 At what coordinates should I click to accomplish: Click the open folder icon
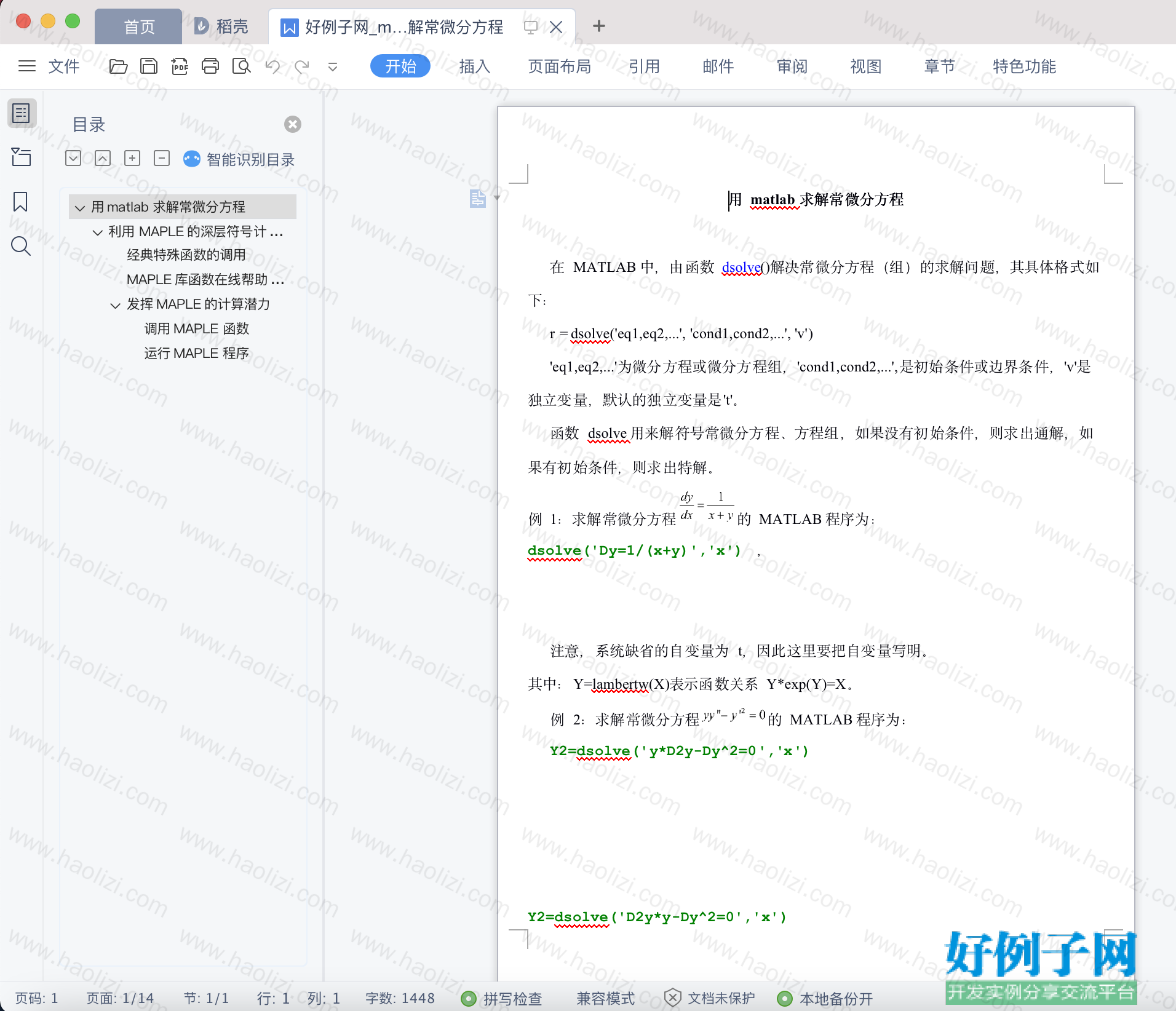118,66
